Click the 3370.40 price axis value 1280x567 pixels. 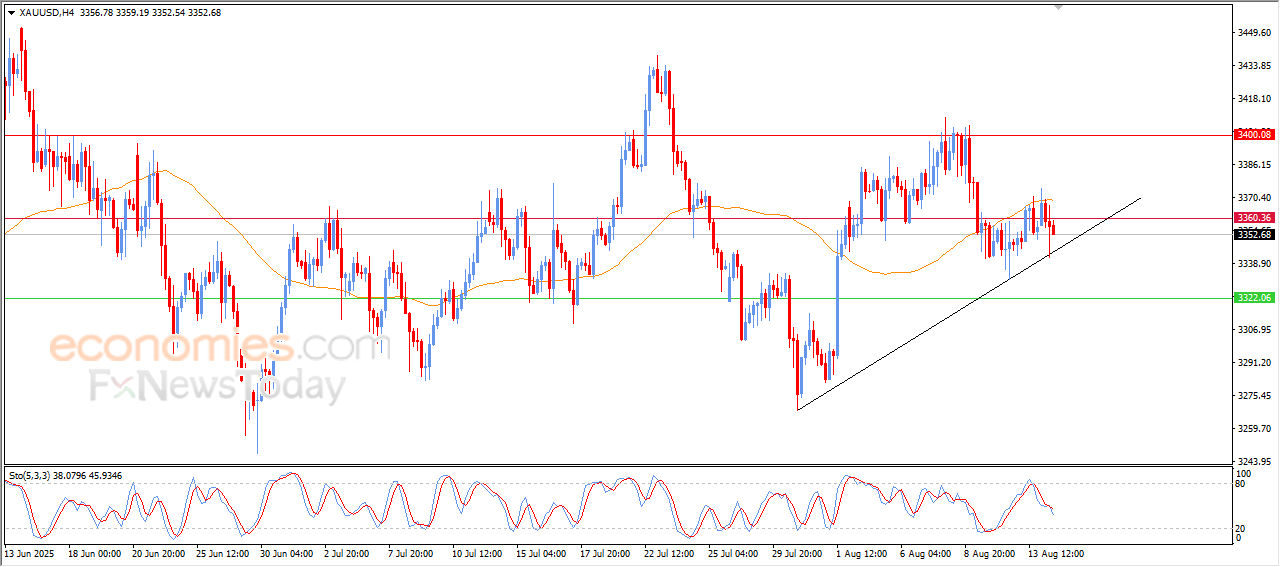[1254, 198]
